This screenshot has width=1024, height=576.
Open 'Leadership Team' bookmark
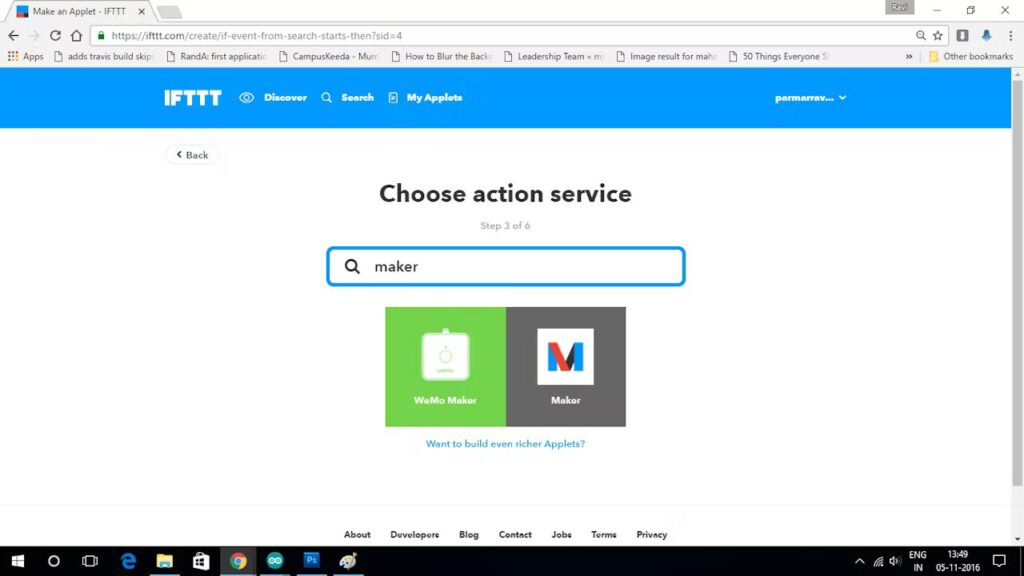554,57
